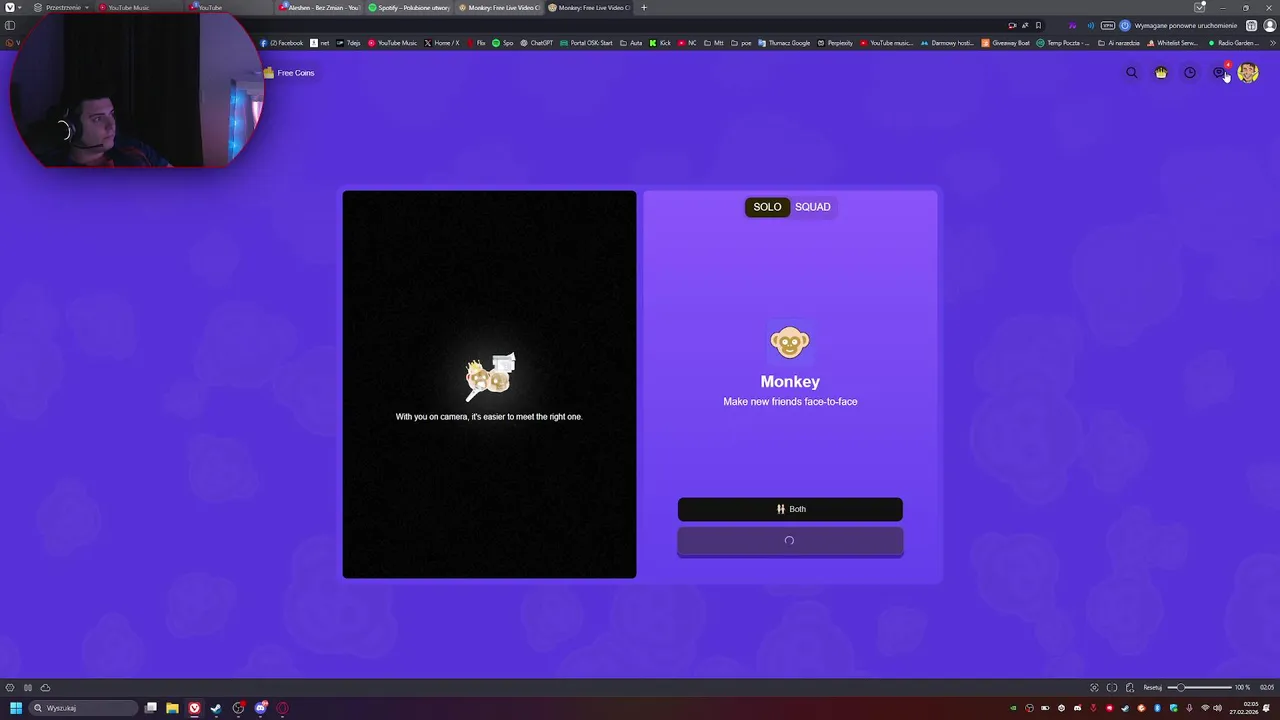
Task: Click the loading start chat button
Action: (x=790, y=541)
